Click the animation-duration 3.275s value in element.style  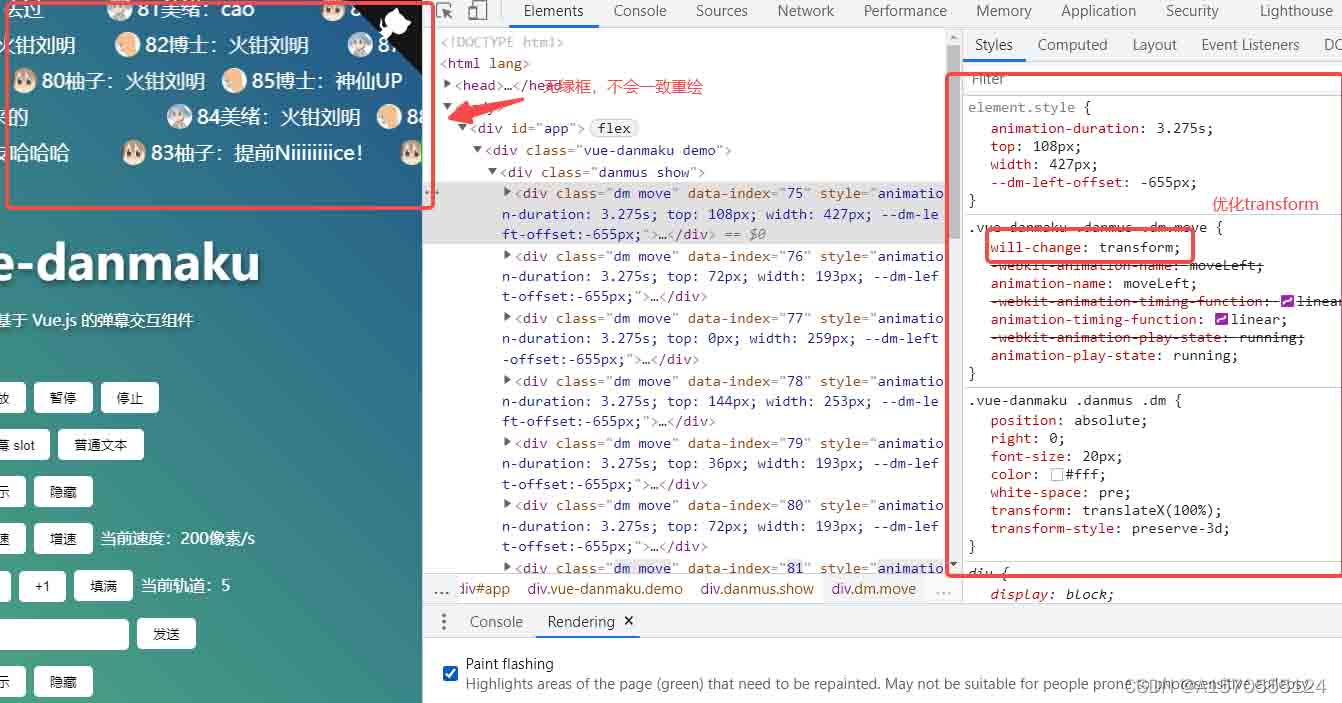point(1181,128)
